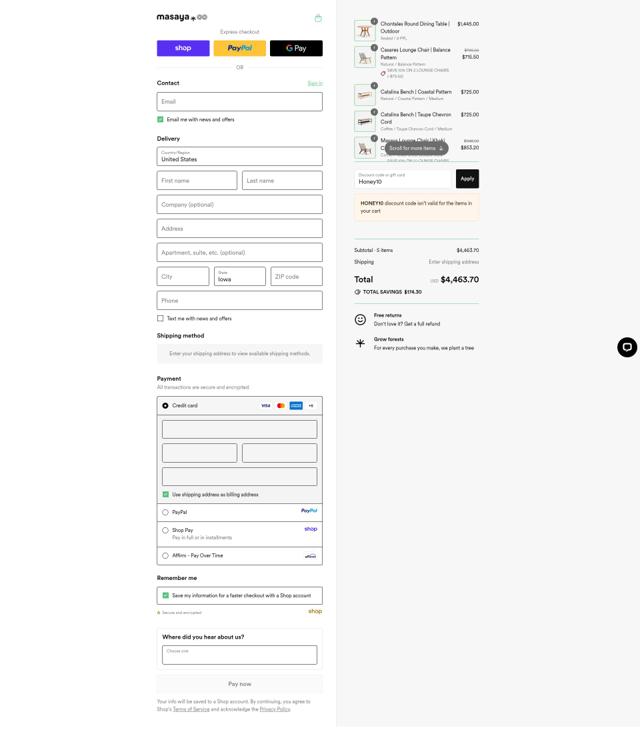Focus the Email input field
Image resolution: width=640 pixels, height=756 pixels.
click(240, 102)
